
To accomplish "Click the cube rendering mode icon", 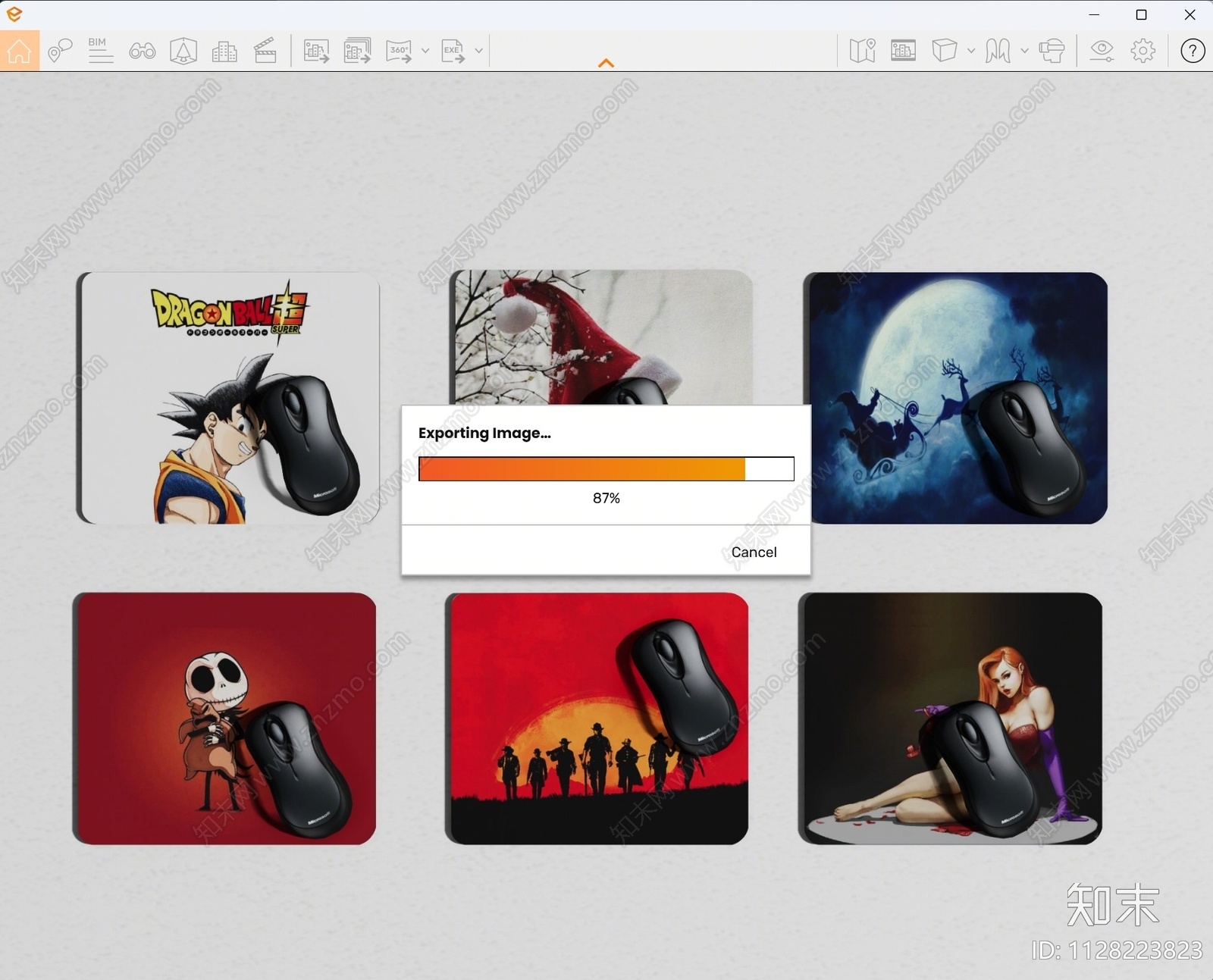I will click(x=944, y=51).
